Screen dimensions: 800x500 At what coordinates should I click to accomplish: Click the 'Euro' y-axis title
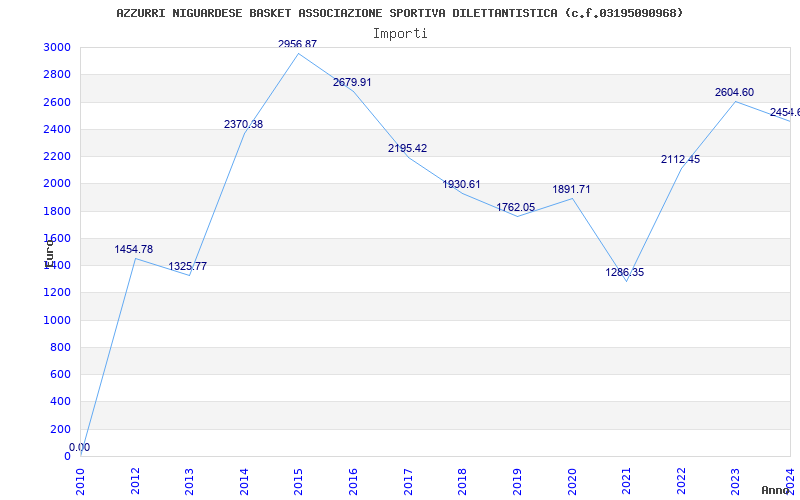click(x=49, y=253)
